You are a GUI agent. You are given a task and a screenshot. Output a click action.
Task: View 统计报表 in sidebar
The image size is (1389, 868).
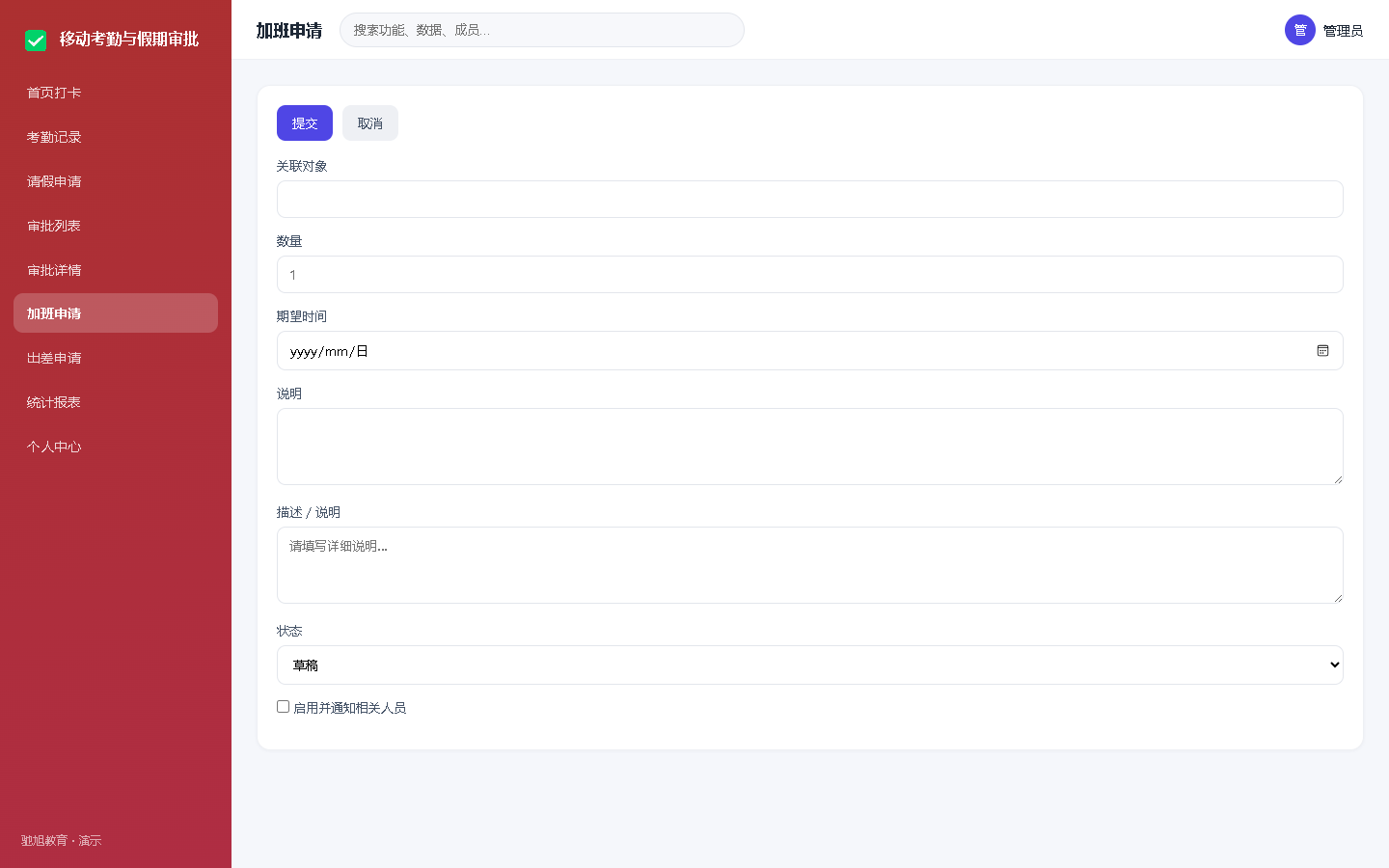(116, 402)
